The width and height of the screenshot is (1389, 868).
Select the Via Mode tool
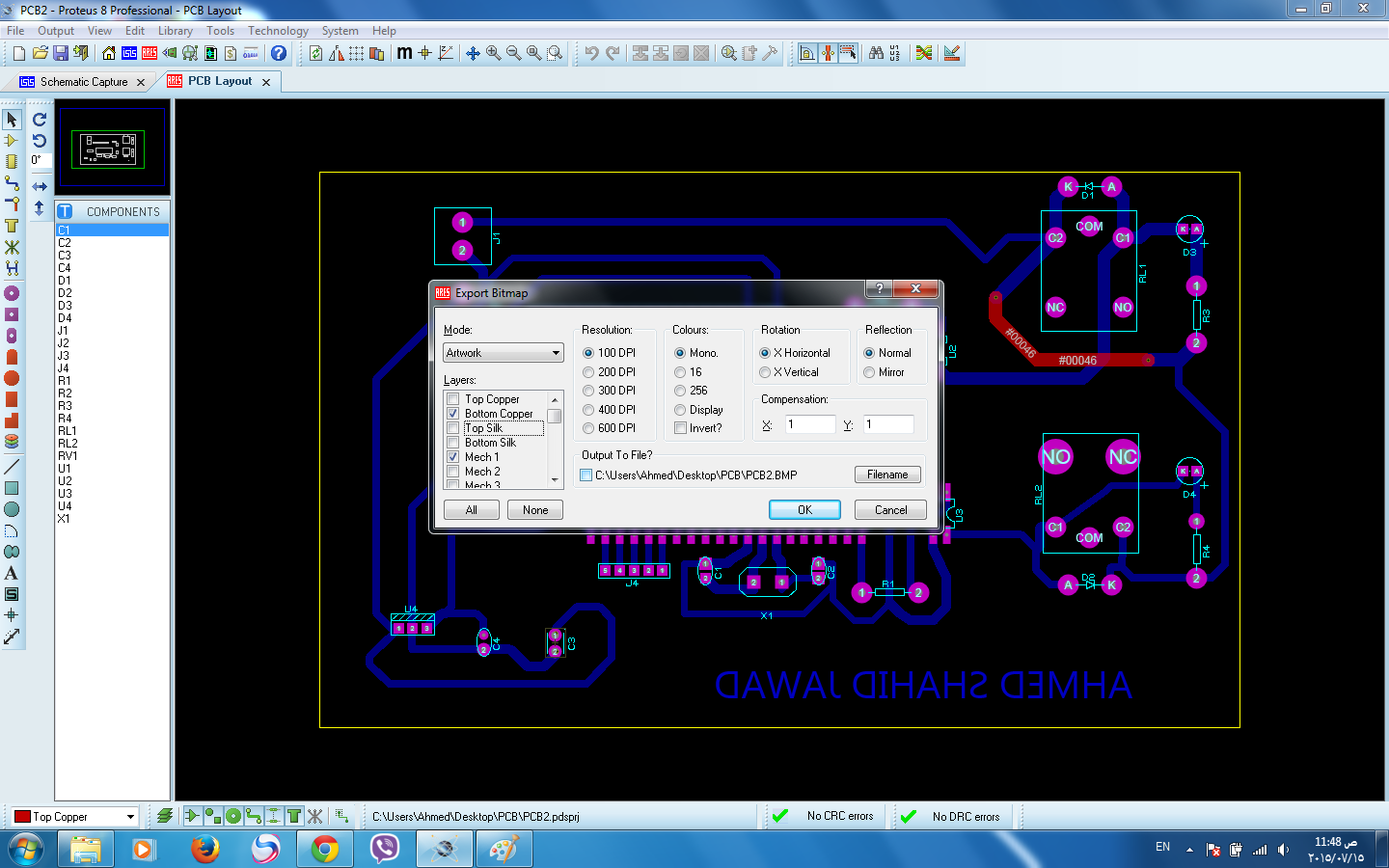(x=12, y=204)
